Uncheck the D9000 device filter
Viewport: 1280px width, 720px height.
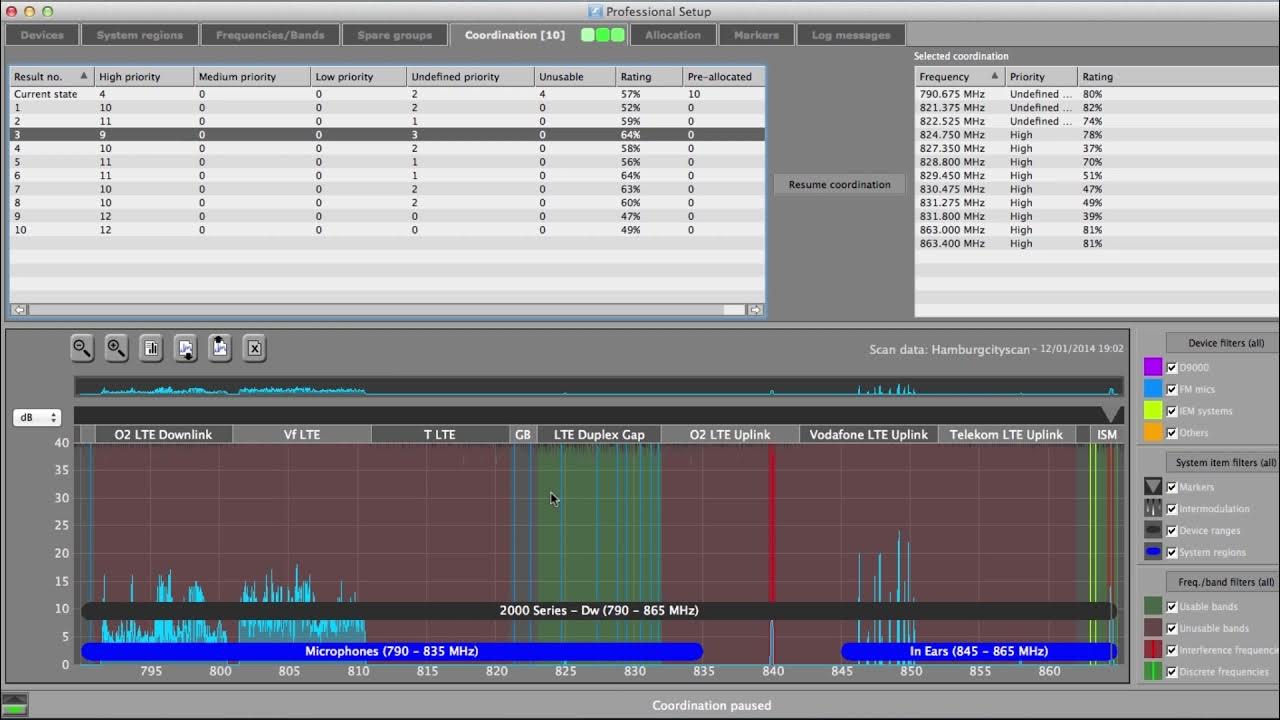[1172, 367]
